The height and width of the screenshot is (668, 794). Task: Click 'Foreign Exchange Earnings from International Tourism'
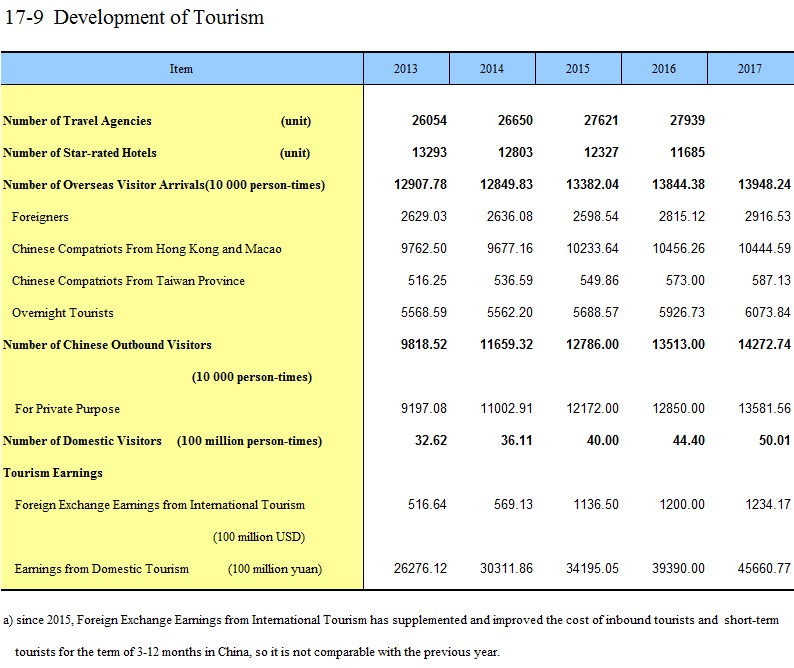click(160, 505)
